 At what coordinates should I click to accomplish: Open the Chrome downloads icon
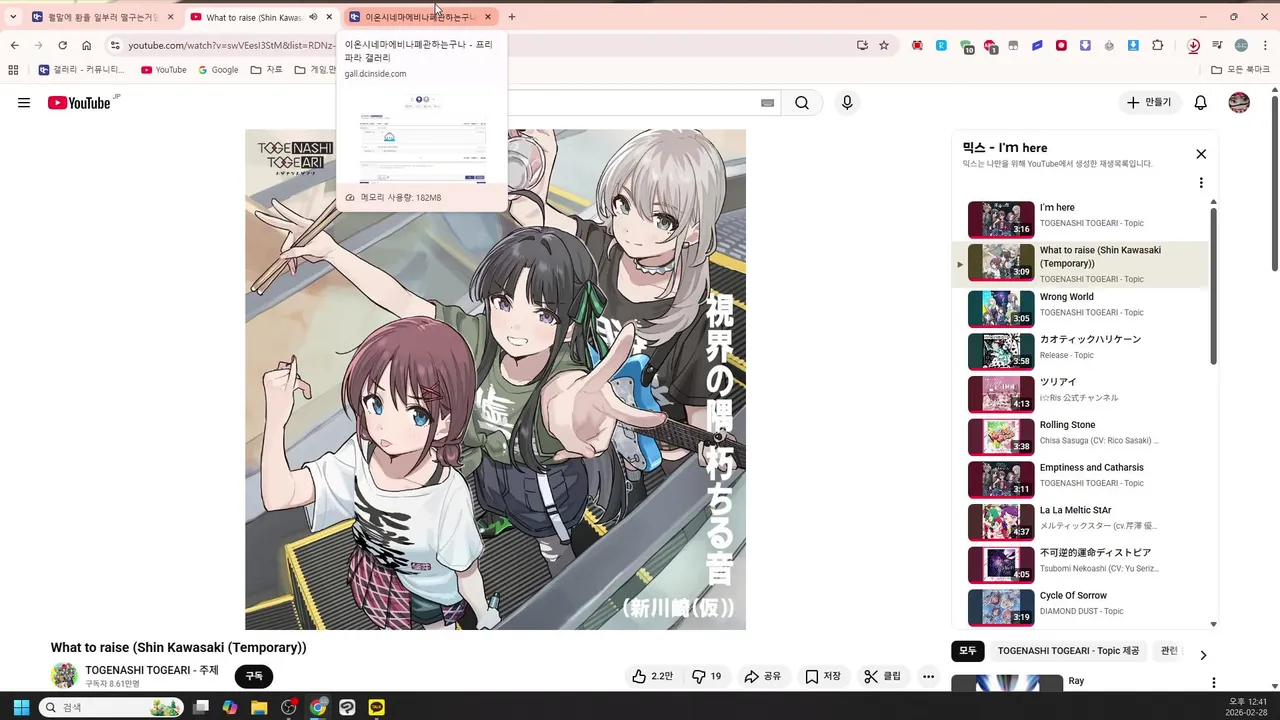1193,45
